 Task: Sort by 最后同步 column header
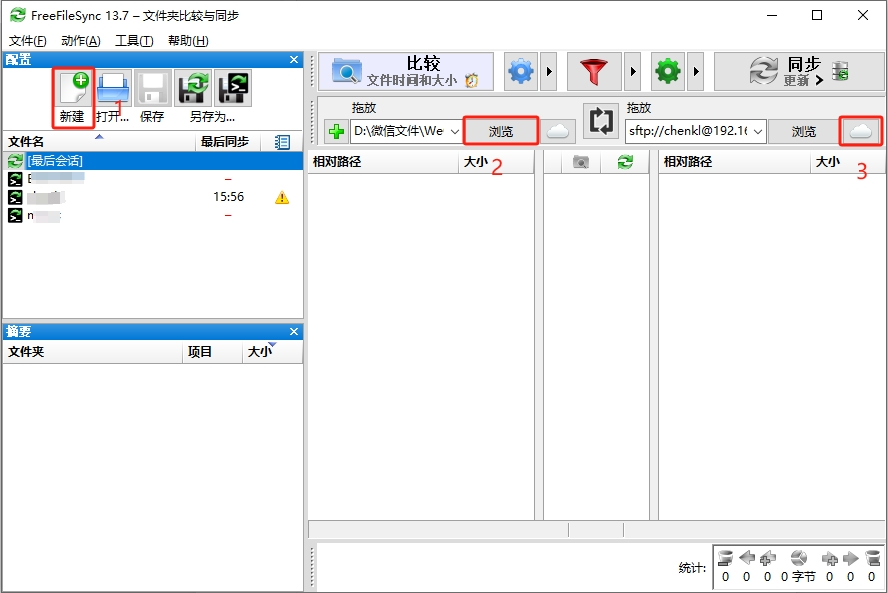click(x=228, y=142)
